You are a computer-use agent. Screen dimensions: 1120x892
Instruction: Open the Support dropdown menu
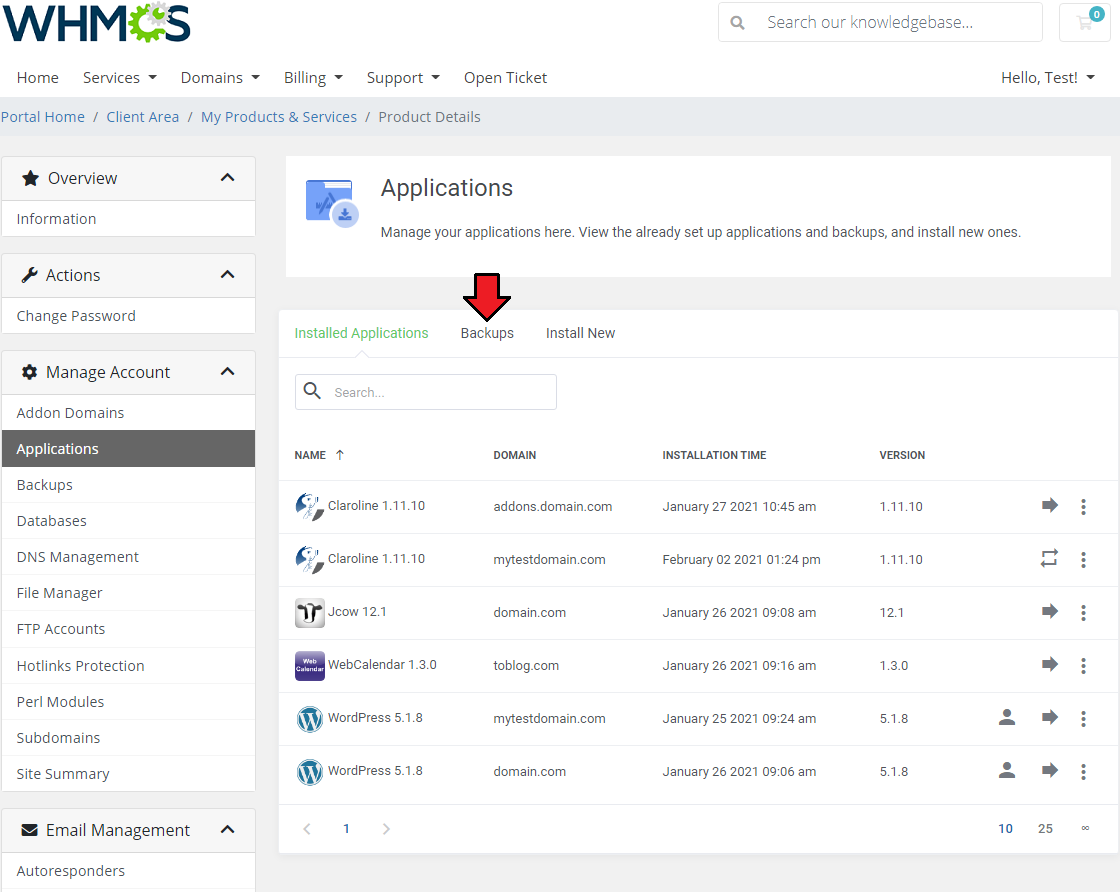point(403,77)
